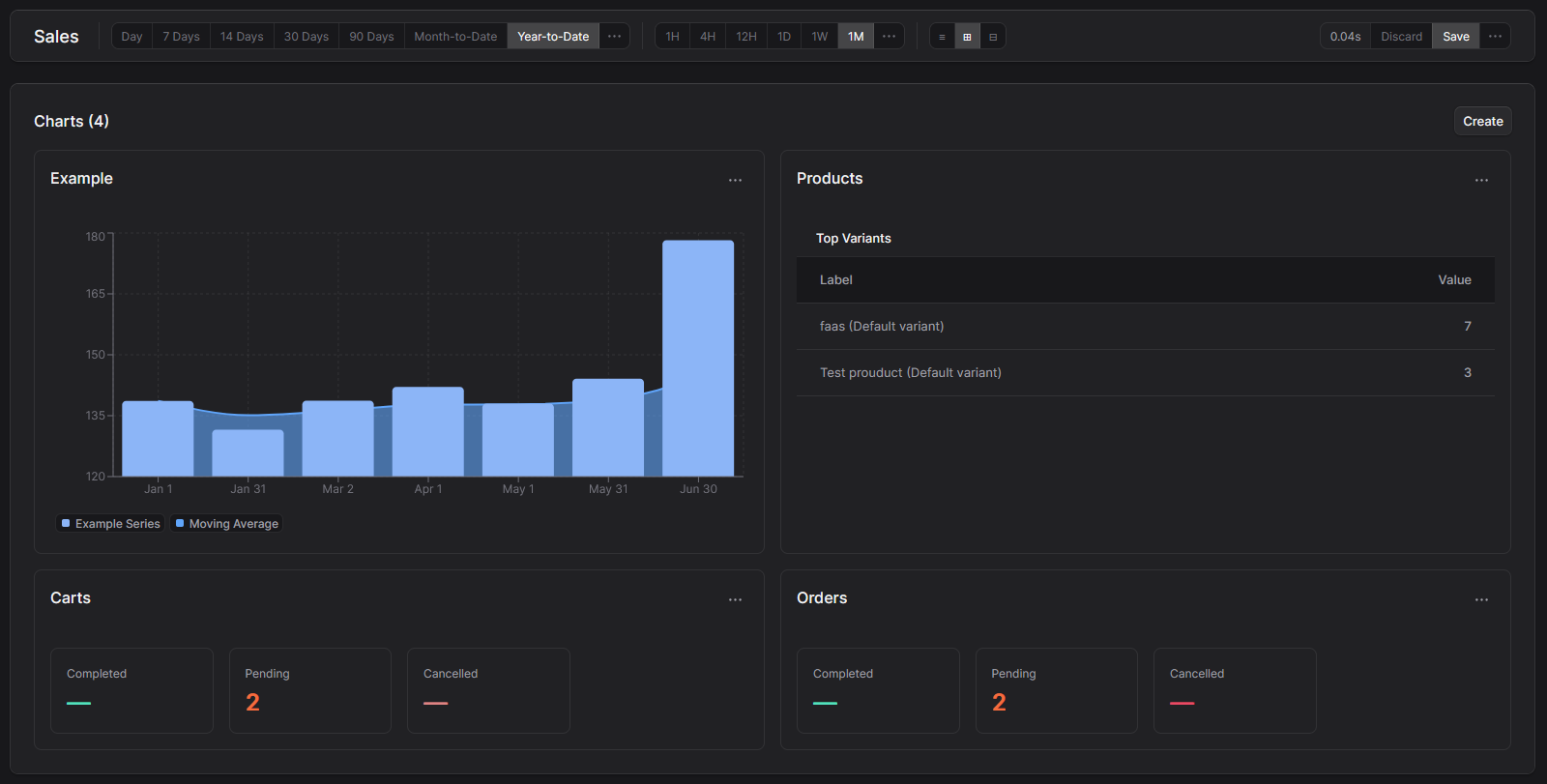This screenshot has height=784, width=1547.
Task: Open the ellipsis menu beside Save
Action: tap(1495, 37)
